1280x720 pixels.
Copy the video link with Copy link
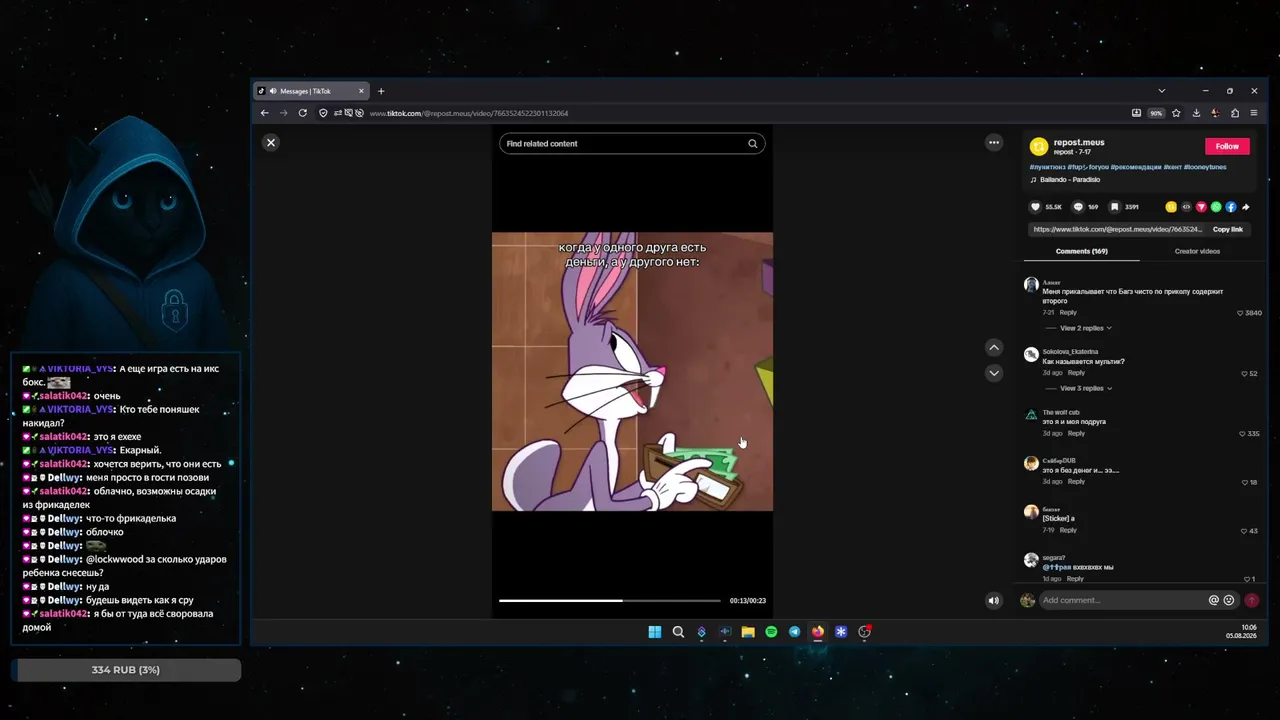(x=1228, y=229)
